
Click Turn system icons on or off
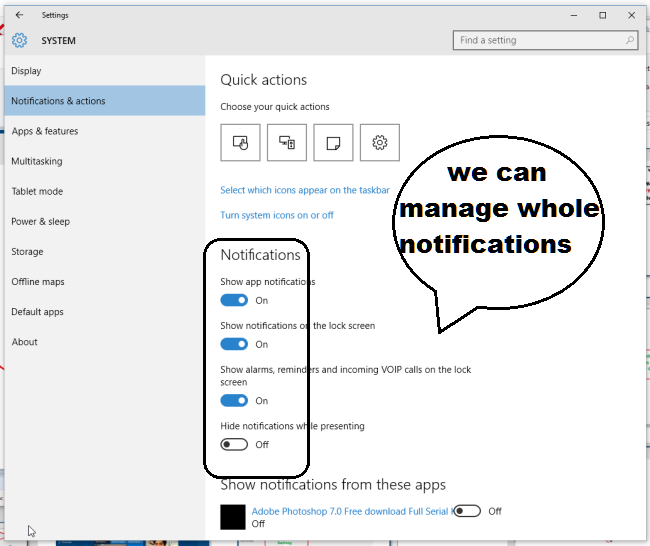pyautogui.click(x=276, y=215)
